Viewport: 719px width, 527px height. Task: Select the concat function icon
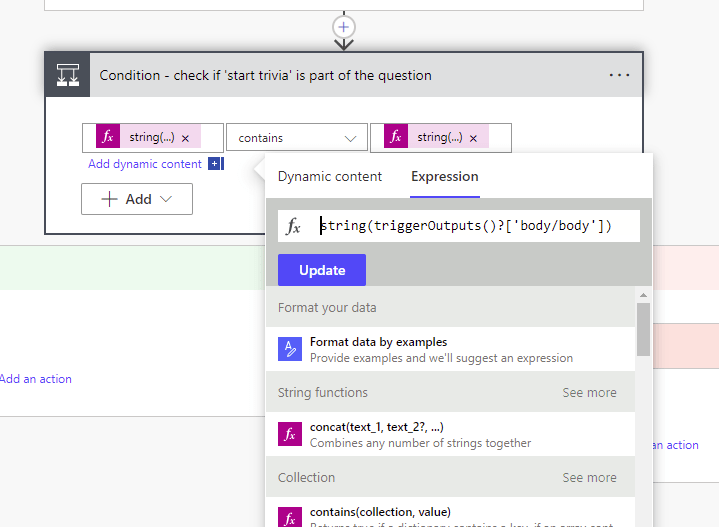[x=289, y=434]
